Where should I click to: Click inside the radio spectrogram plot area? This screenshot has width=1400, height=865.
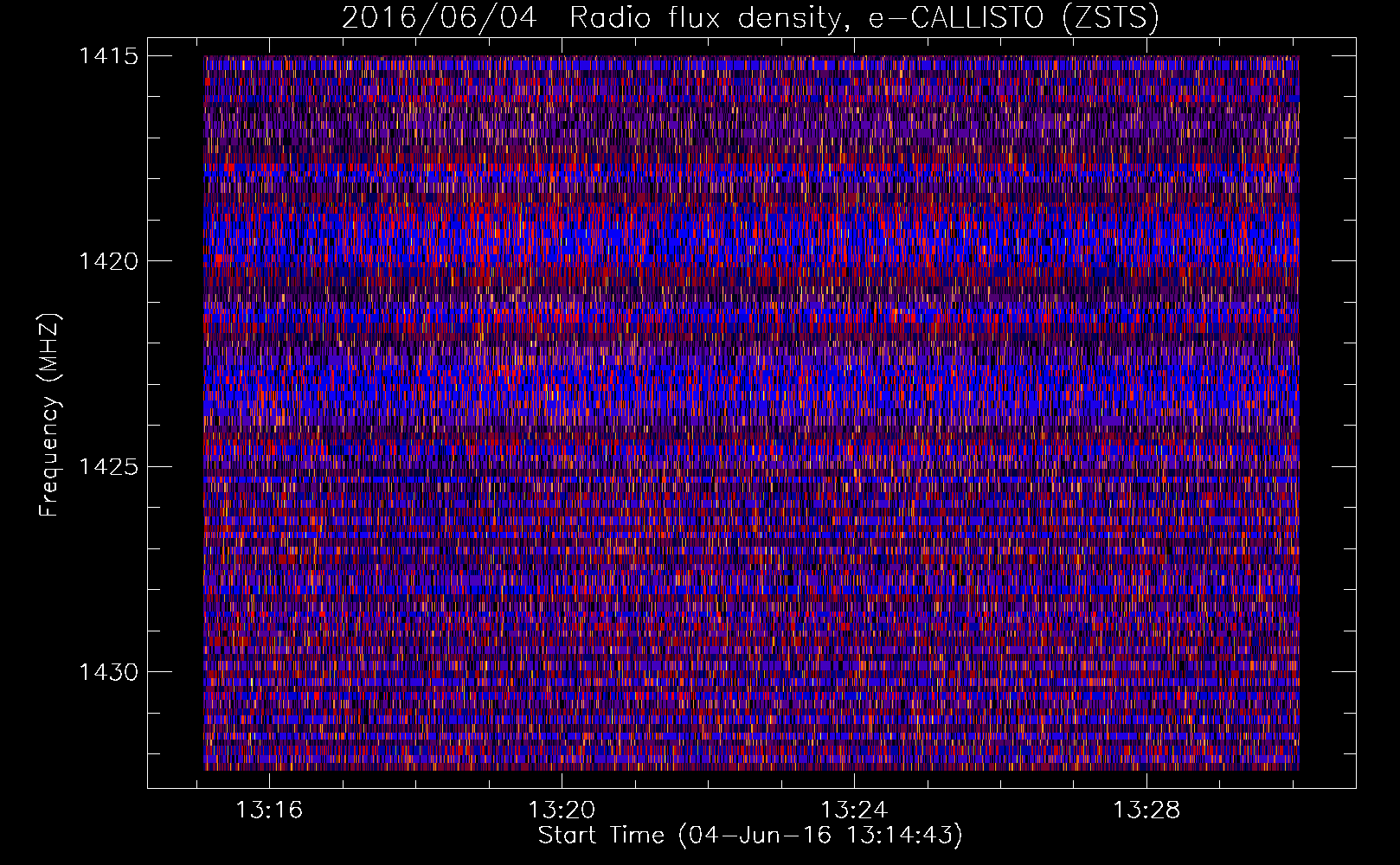751,413
